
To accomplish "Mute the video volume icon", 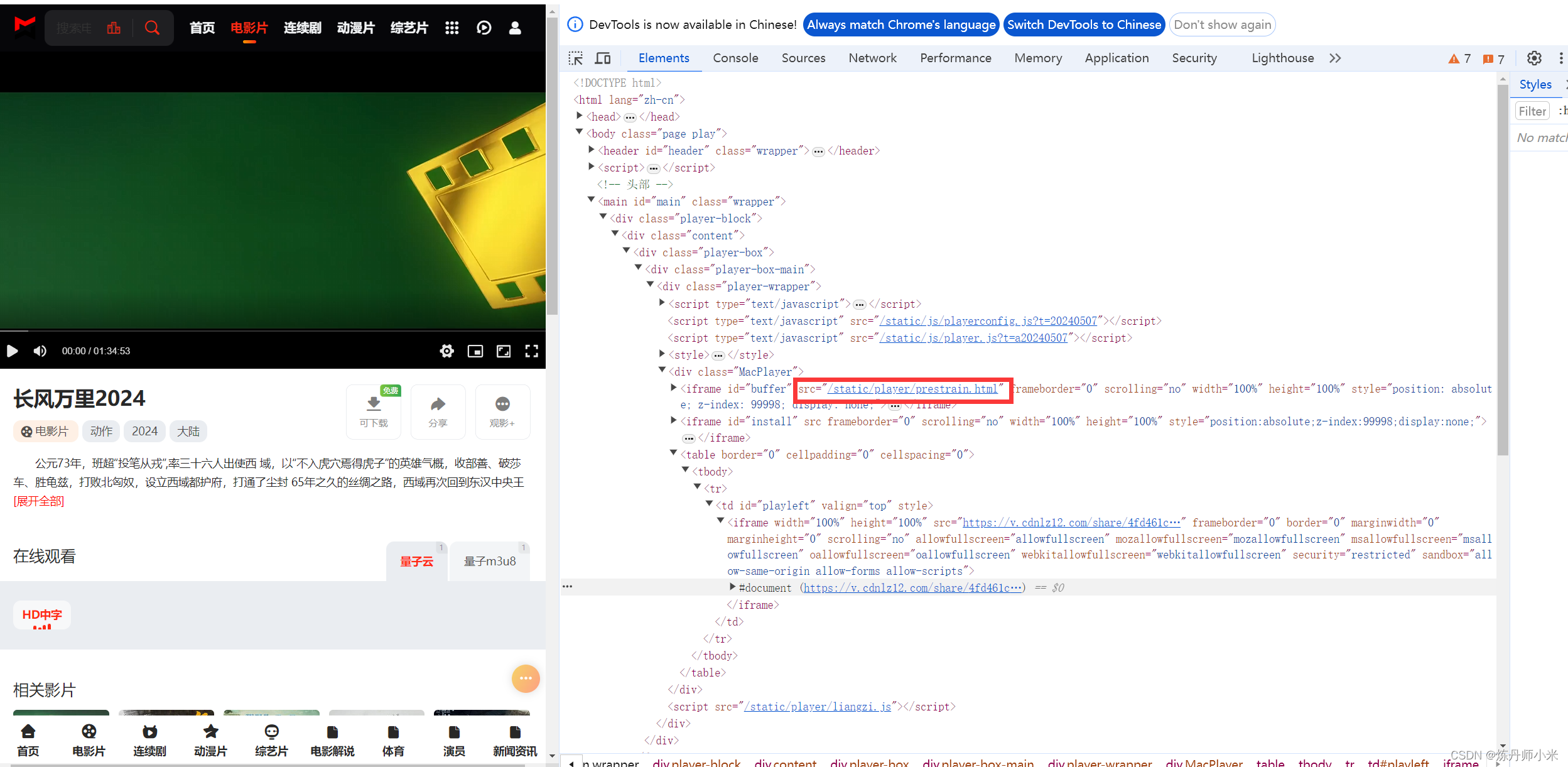I will click(x=40, y=351).
